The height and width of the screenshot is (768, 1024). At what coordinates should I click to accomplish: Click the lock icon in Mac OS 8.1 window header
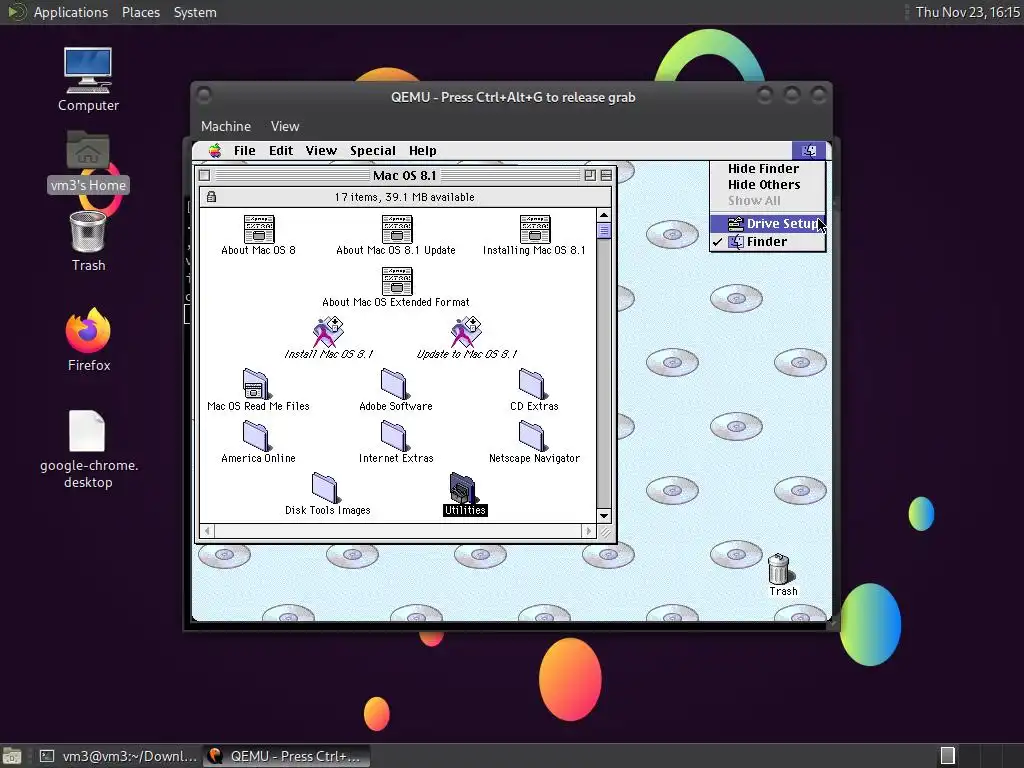pyautogui.click(x=211, y=197)
